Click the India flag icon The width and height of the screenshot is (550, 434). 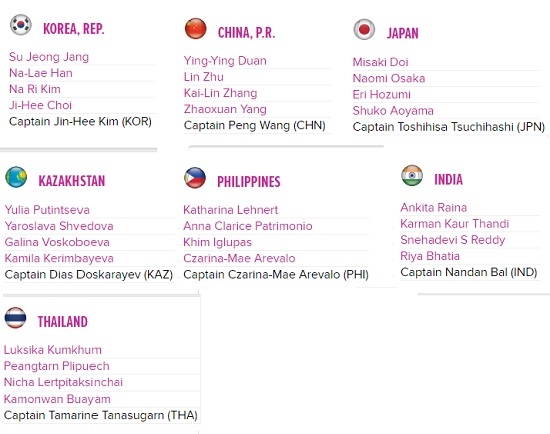click(x=412, y=175)
